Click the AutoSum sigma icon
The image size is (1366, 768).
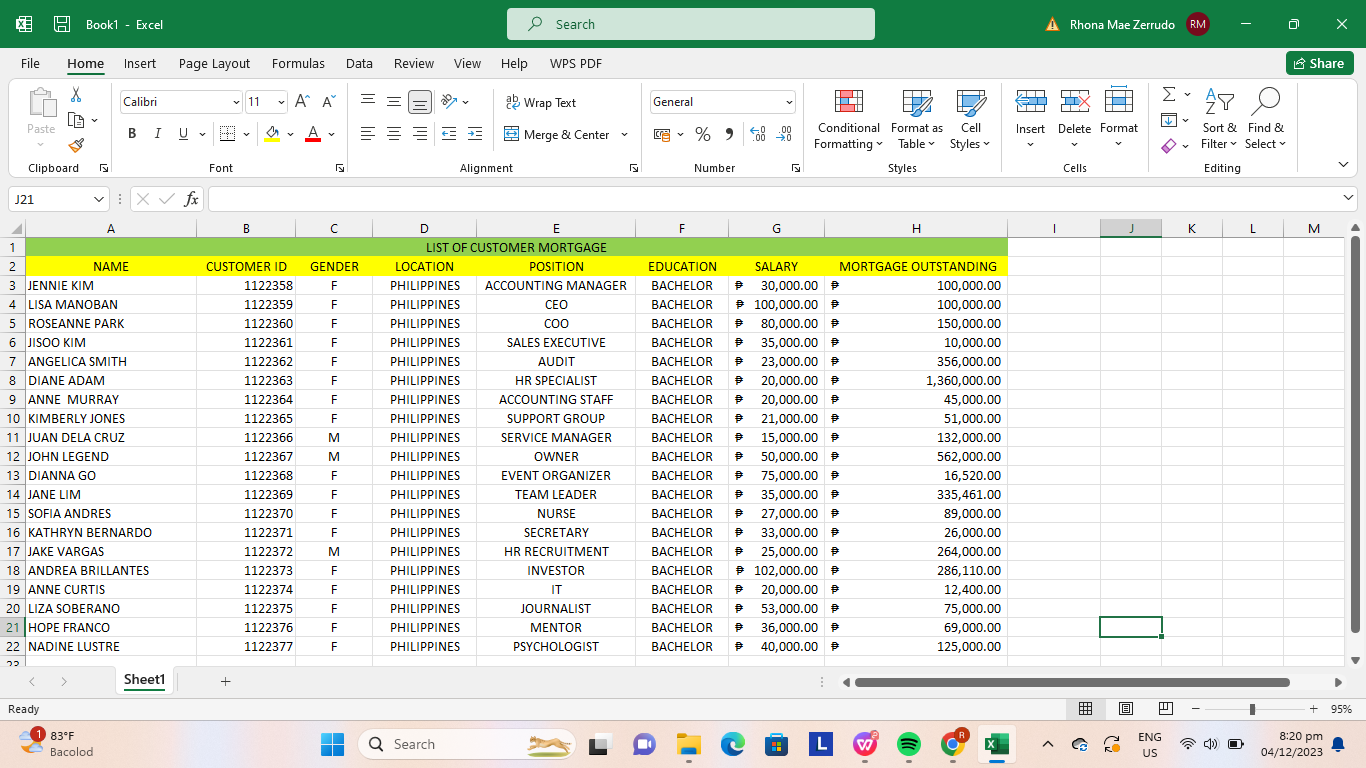(x=1168, y=94)
